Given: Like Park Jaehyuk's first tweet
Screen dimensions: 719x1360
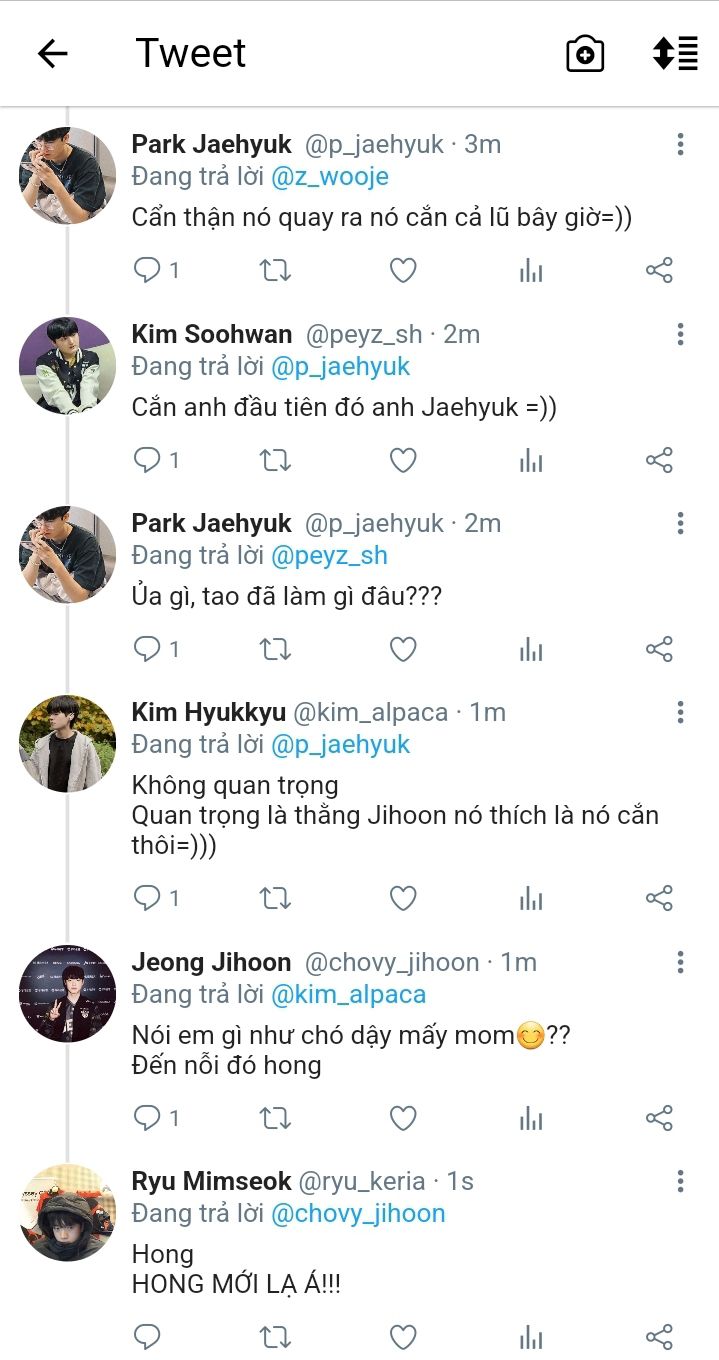Looking at the screenshot, I should 403,270.
